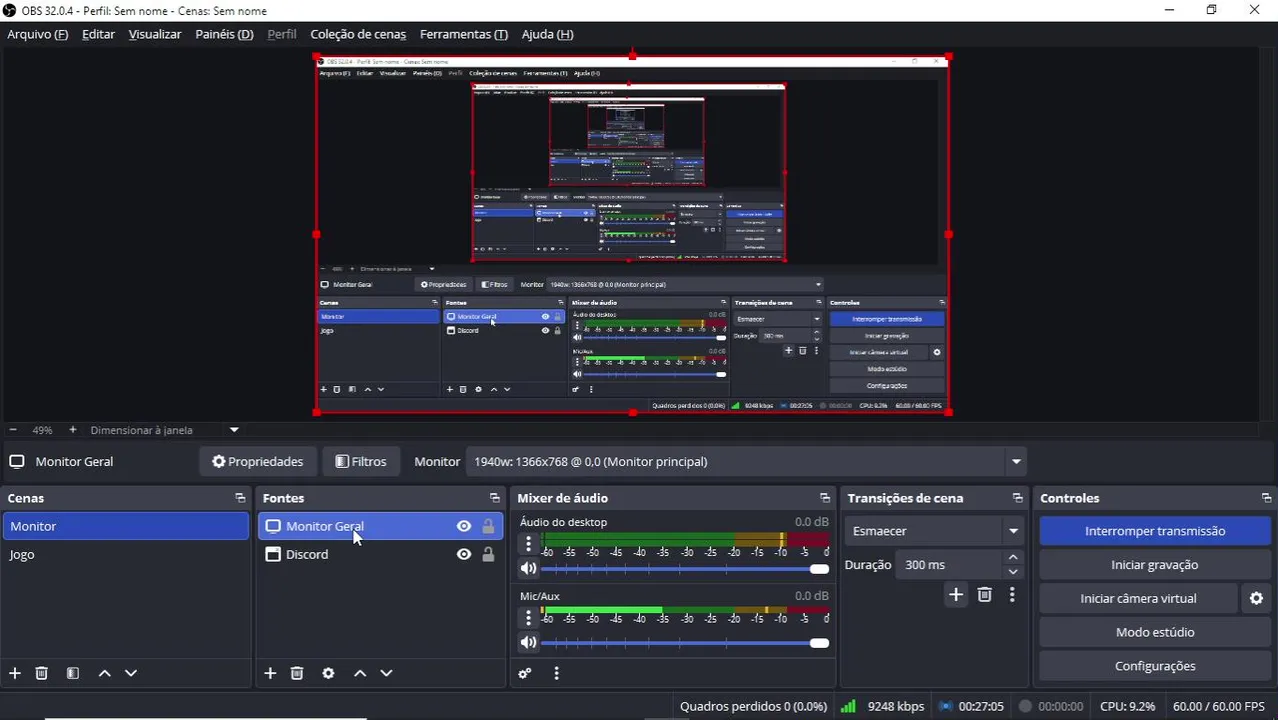Add a new scene with plus icon

click(x=15, y=673)
